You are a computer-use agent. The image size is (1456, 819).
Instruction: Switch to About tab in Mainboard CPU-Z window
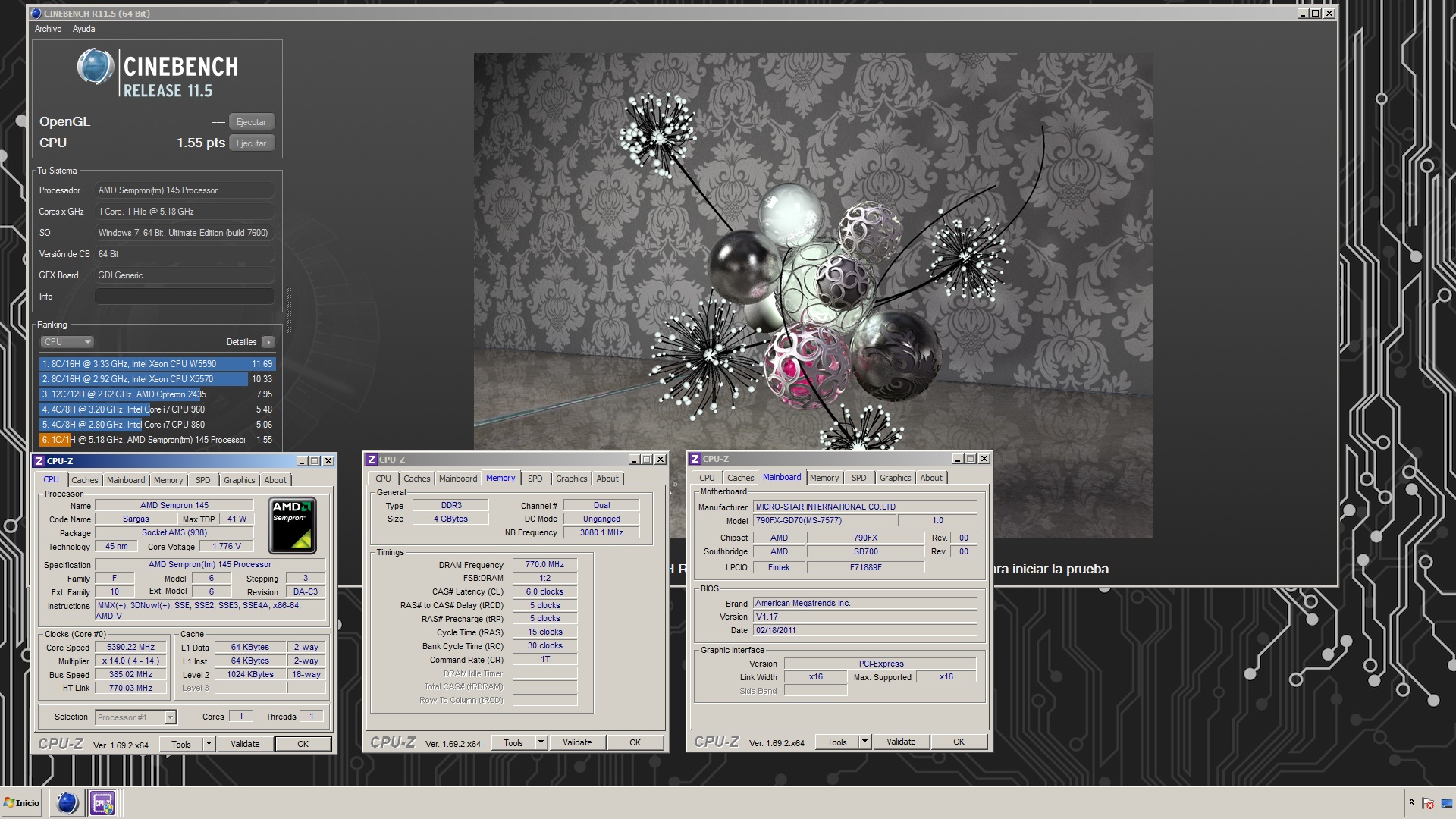(x=931, y=478)
